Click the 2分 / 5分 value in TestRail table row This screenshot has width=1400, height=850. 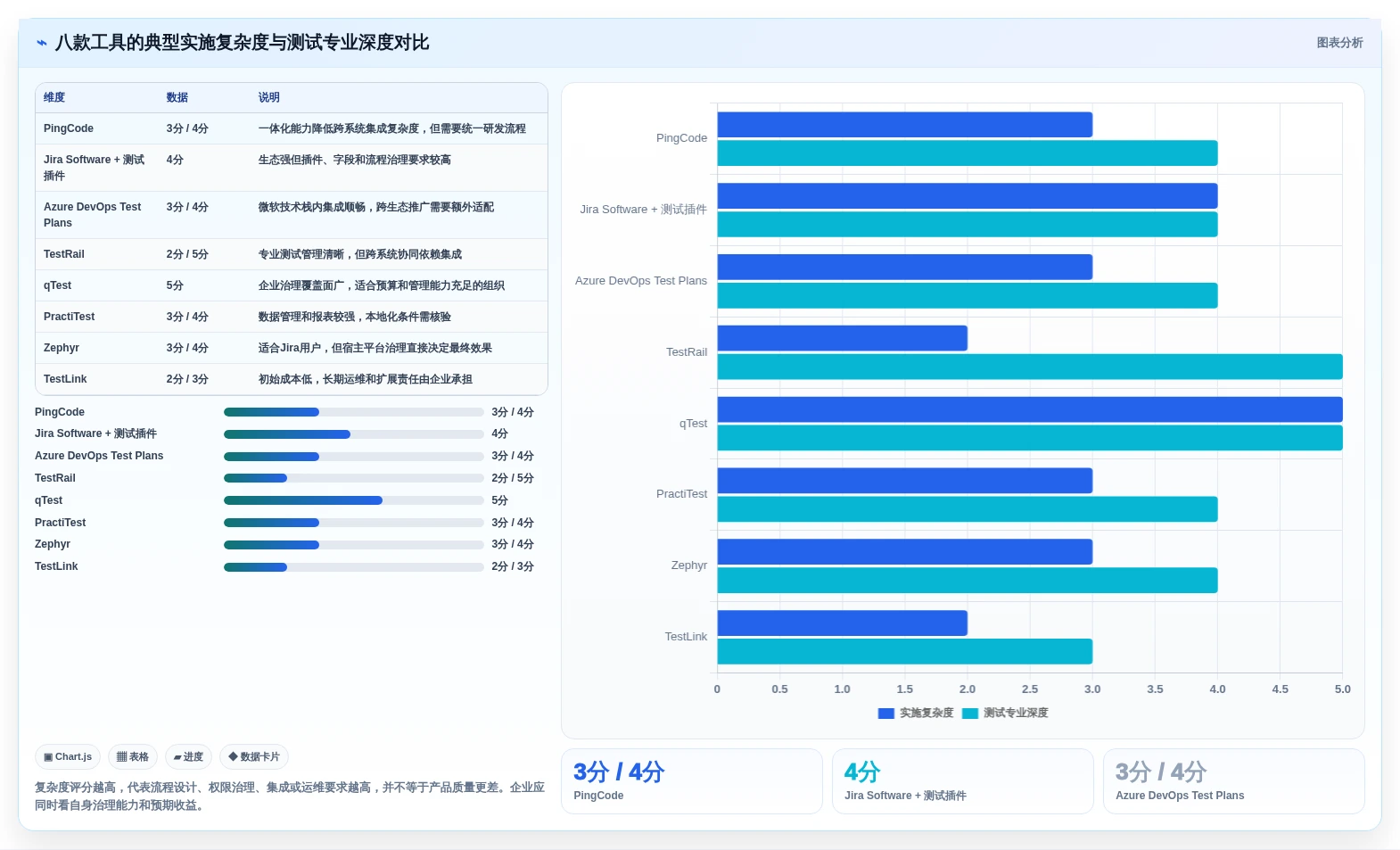(x=187, y=254)
